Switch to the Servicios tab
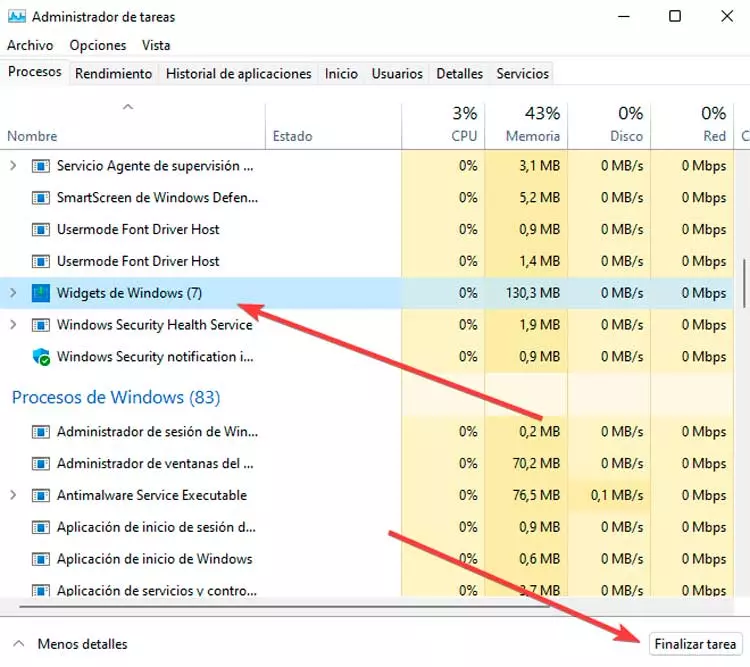Image resolution: width=750 pixels, height=667 pixels. click(x=522, y=74)
